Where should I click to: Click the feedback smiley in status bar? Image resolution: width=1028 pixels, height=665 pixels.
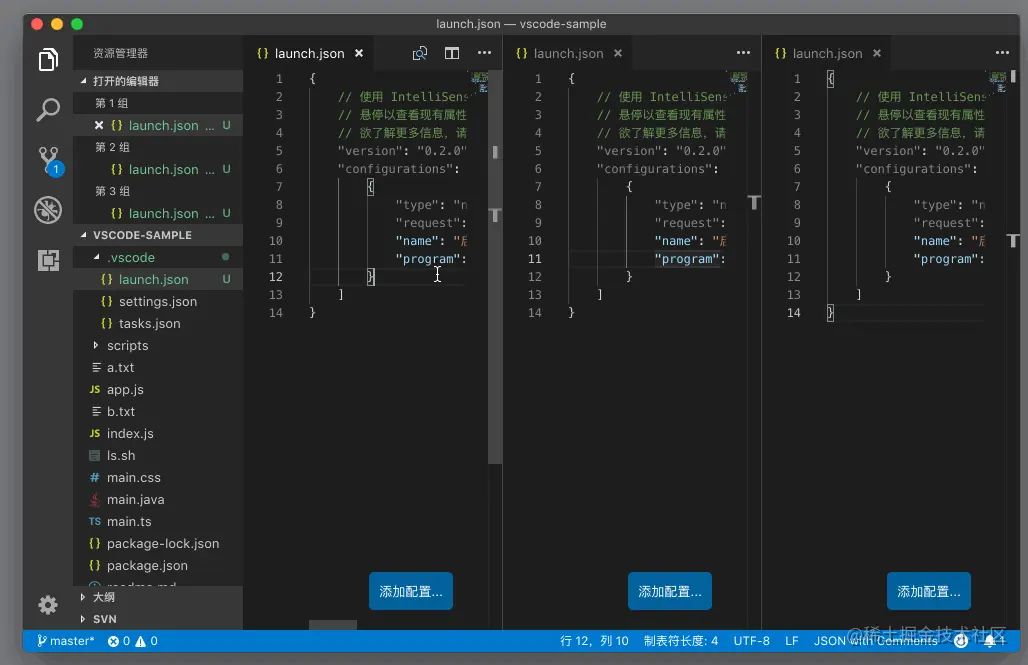(x=960, y=641)
